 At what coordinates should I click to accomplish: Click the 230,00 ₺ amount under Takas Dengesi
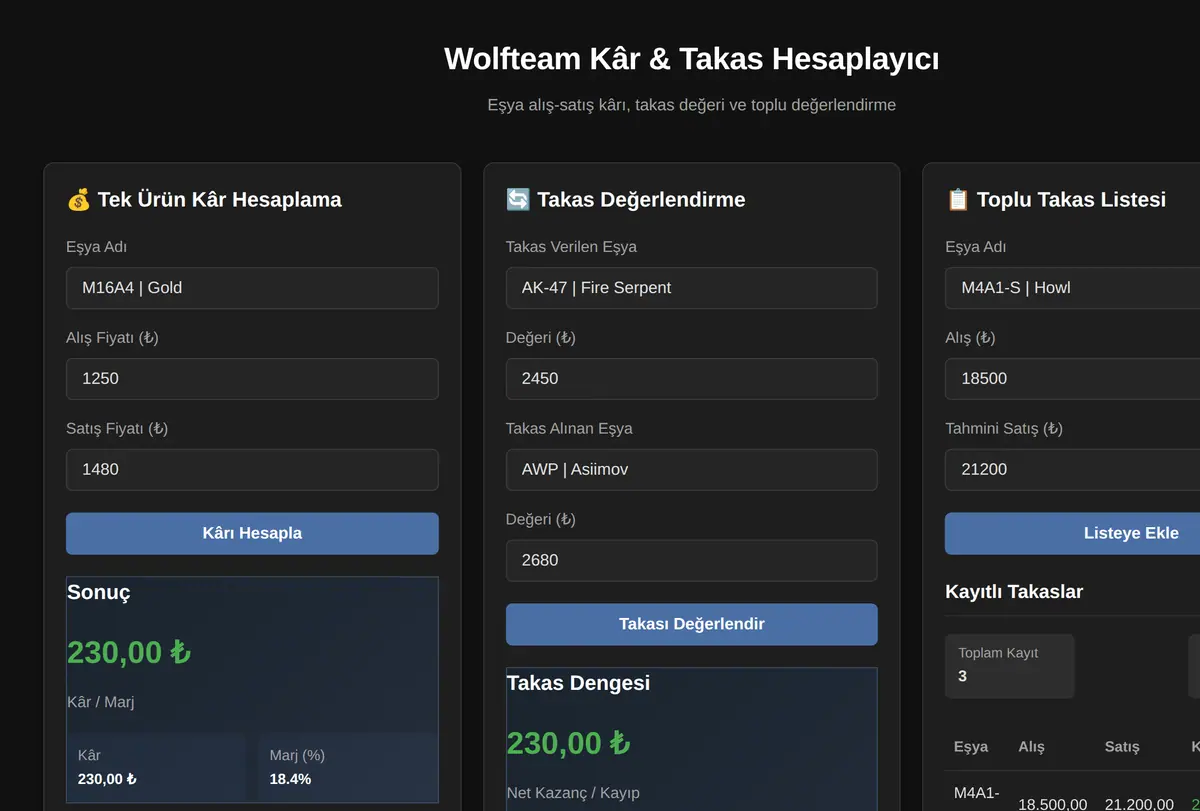pyautogui.click(x=568, y=743)
